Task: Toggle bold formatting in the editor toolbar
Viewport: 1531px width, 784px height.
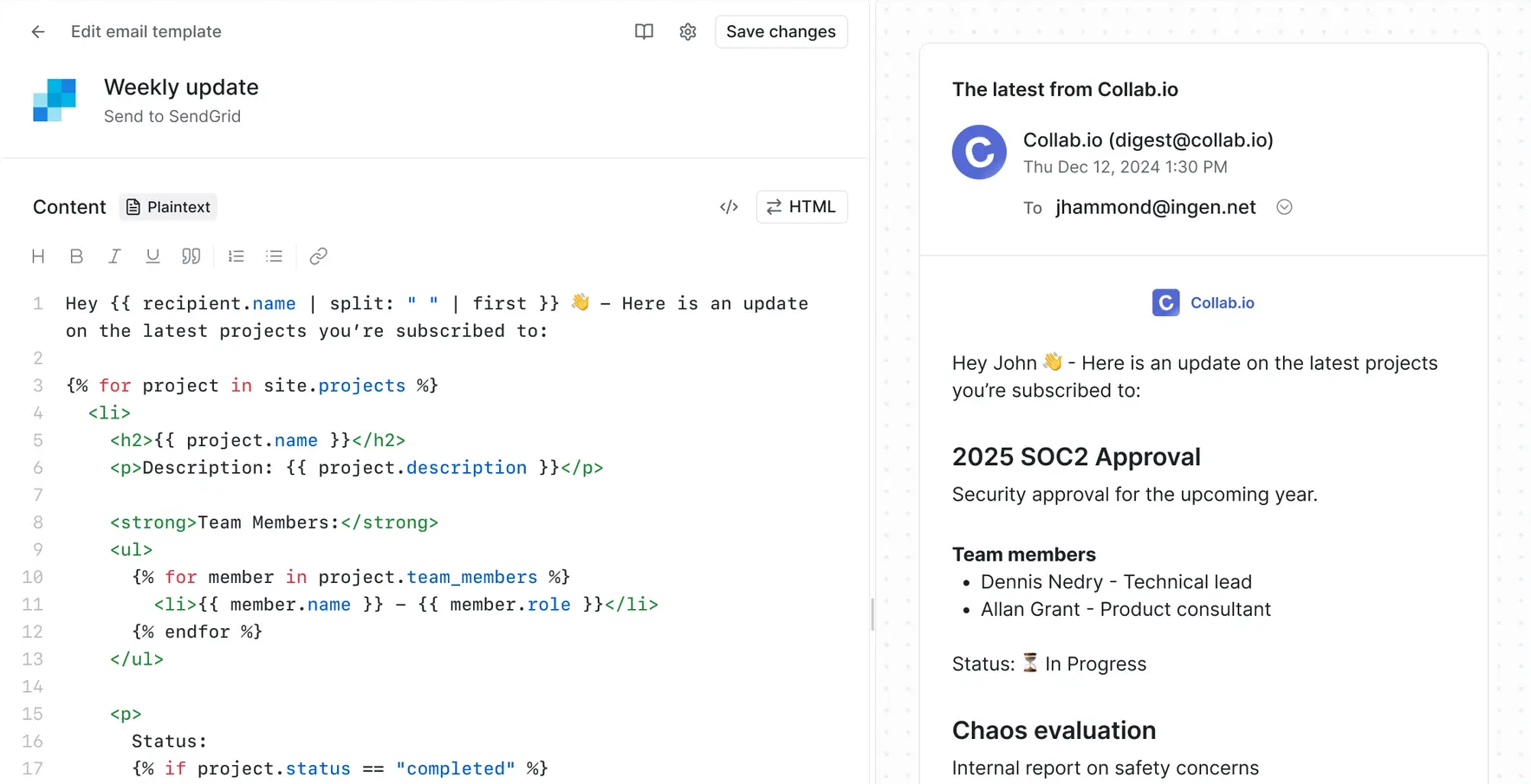Action: tap(76, 256)
